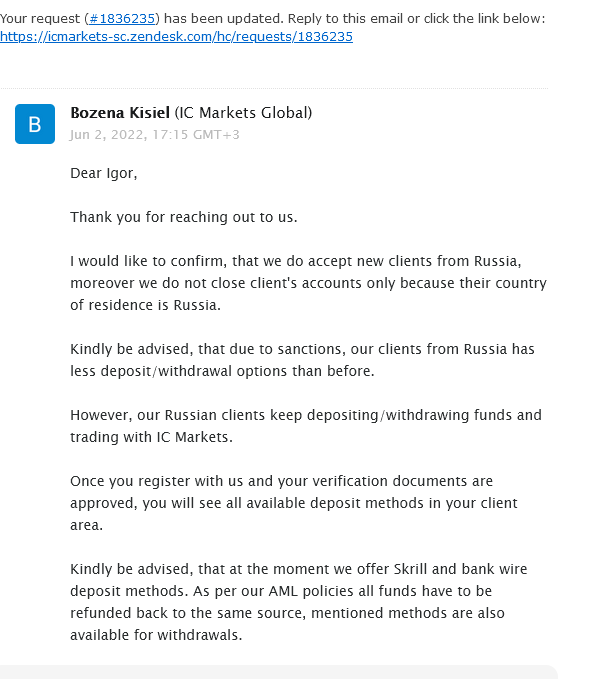Click the dotted separator line above message
590x679 pixels.
click(x=274, y=88)
